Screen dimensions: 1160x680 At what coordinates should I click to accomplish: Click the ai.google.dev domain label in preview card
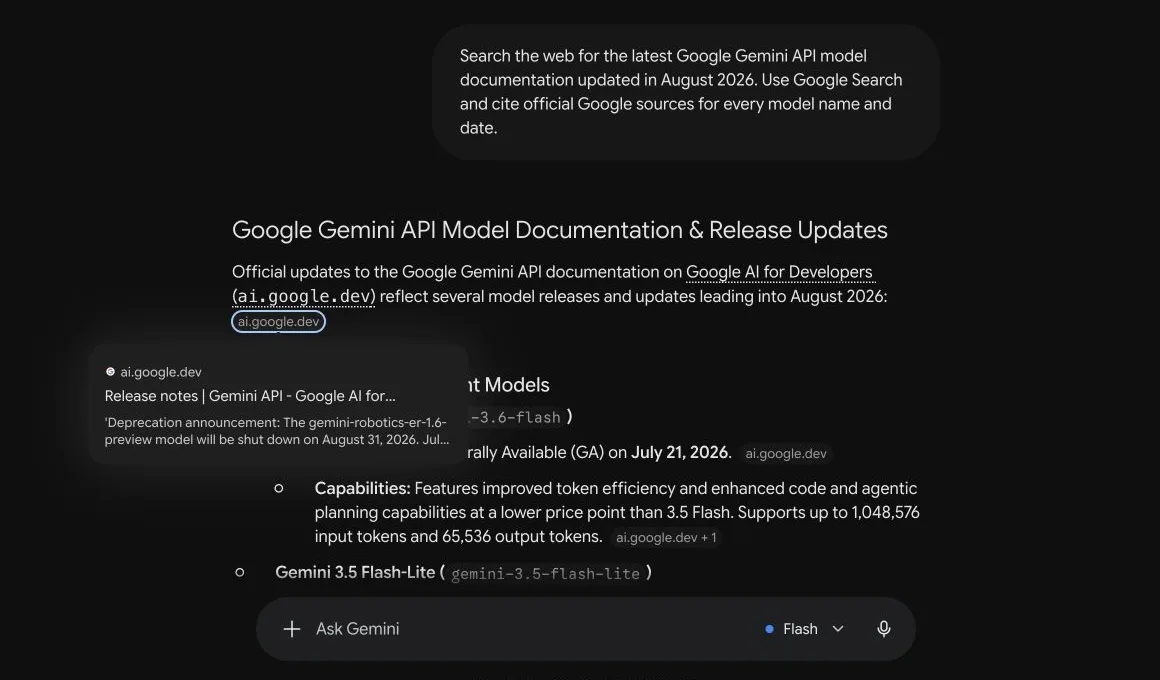pos(161,372)
